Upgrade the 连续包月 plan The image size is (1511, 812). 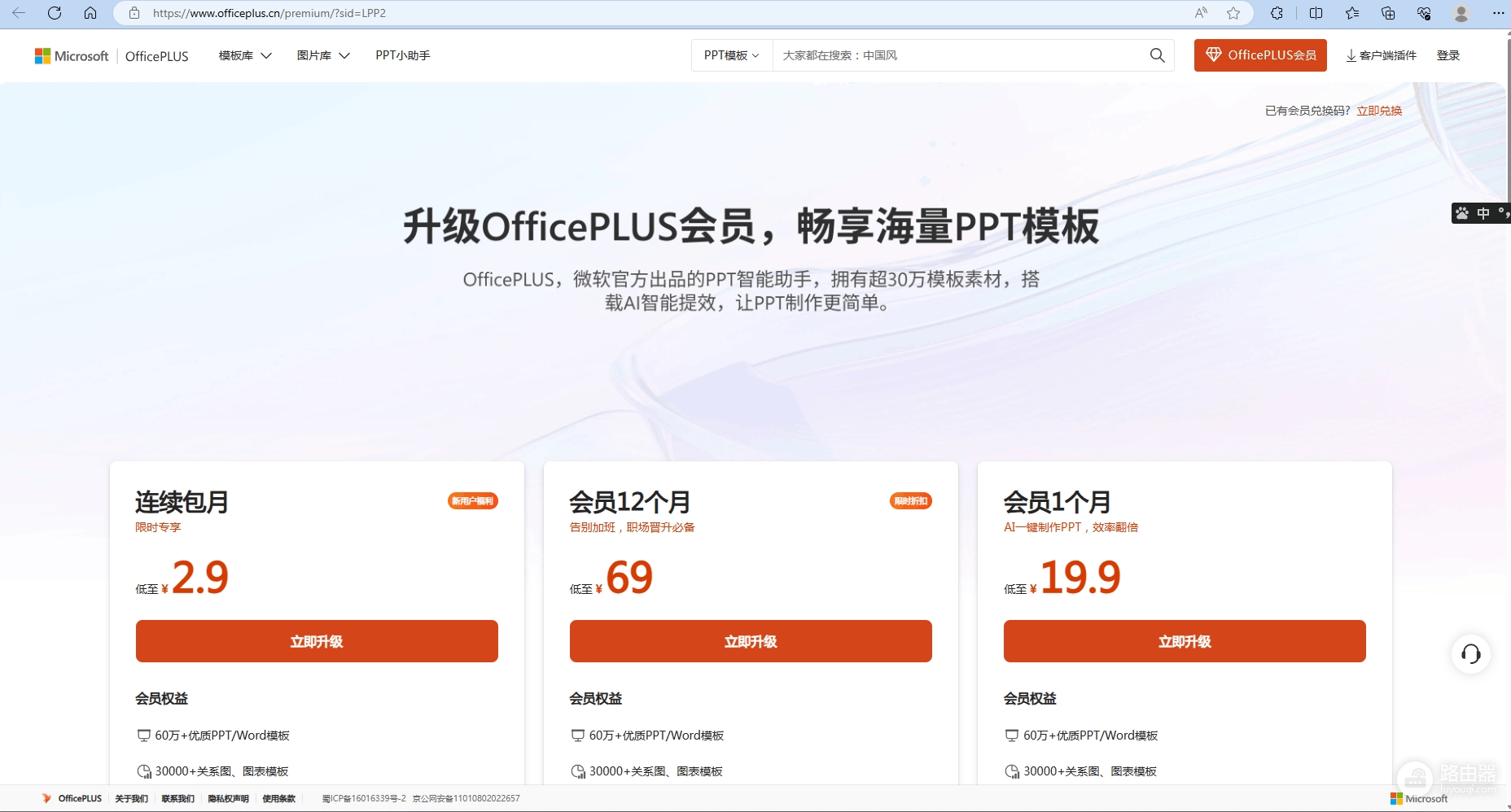coord(317,641)
